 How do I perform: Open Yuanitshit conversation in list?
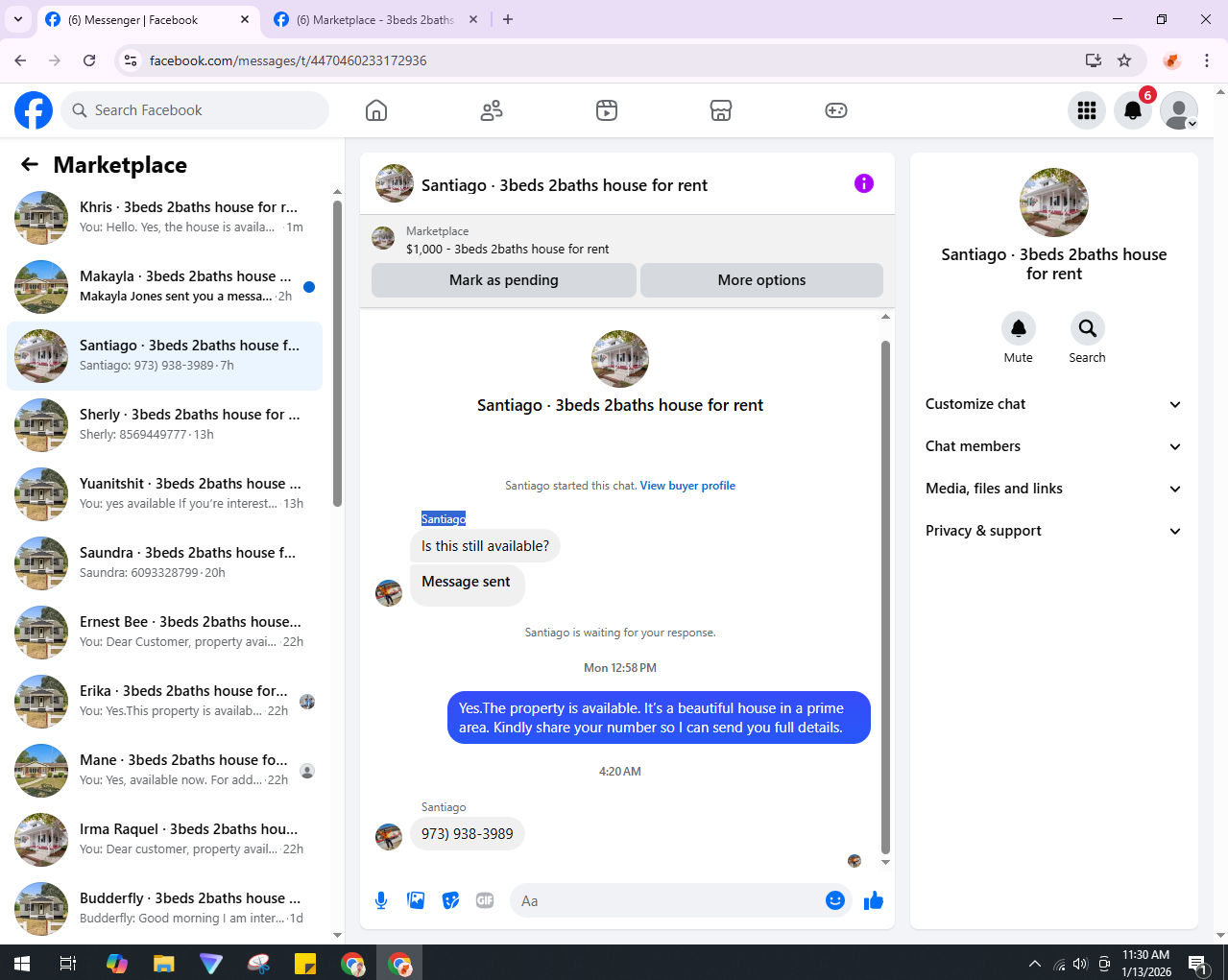165,494
